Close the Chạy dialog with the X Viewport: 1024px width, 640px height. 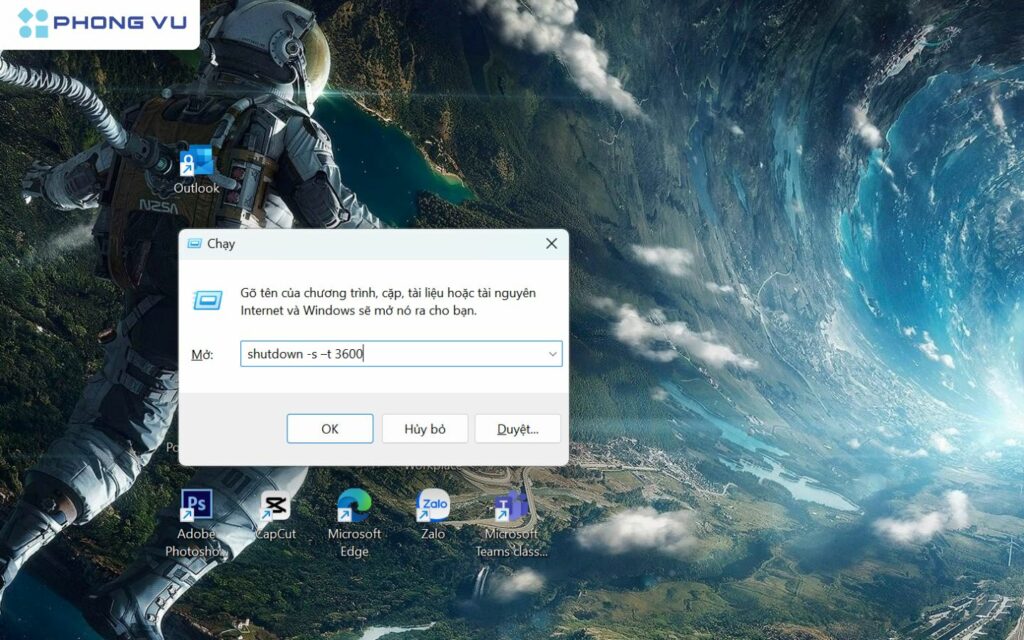551,243
